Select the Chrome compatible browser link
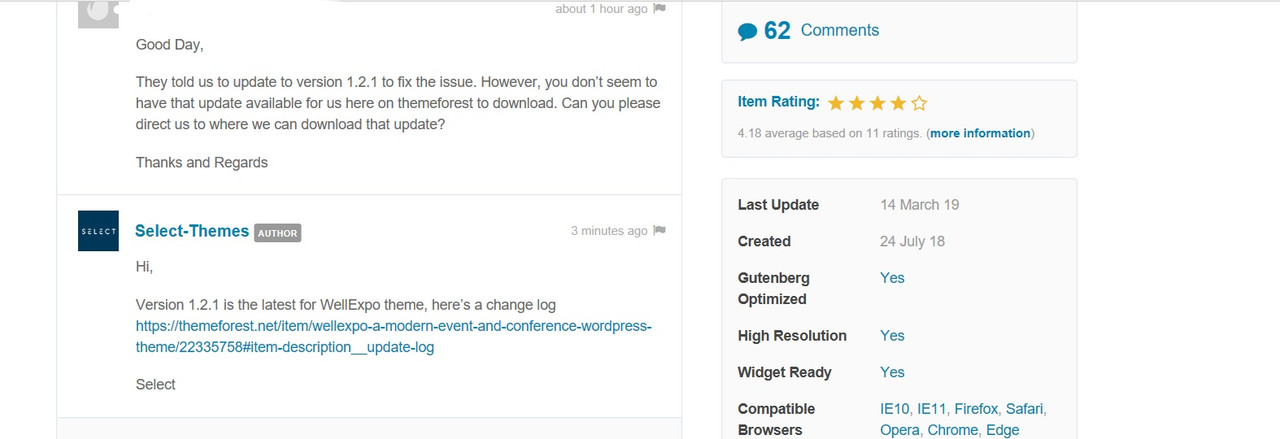The width and height of the screenshot is (1280, 439). coord(952,430)
